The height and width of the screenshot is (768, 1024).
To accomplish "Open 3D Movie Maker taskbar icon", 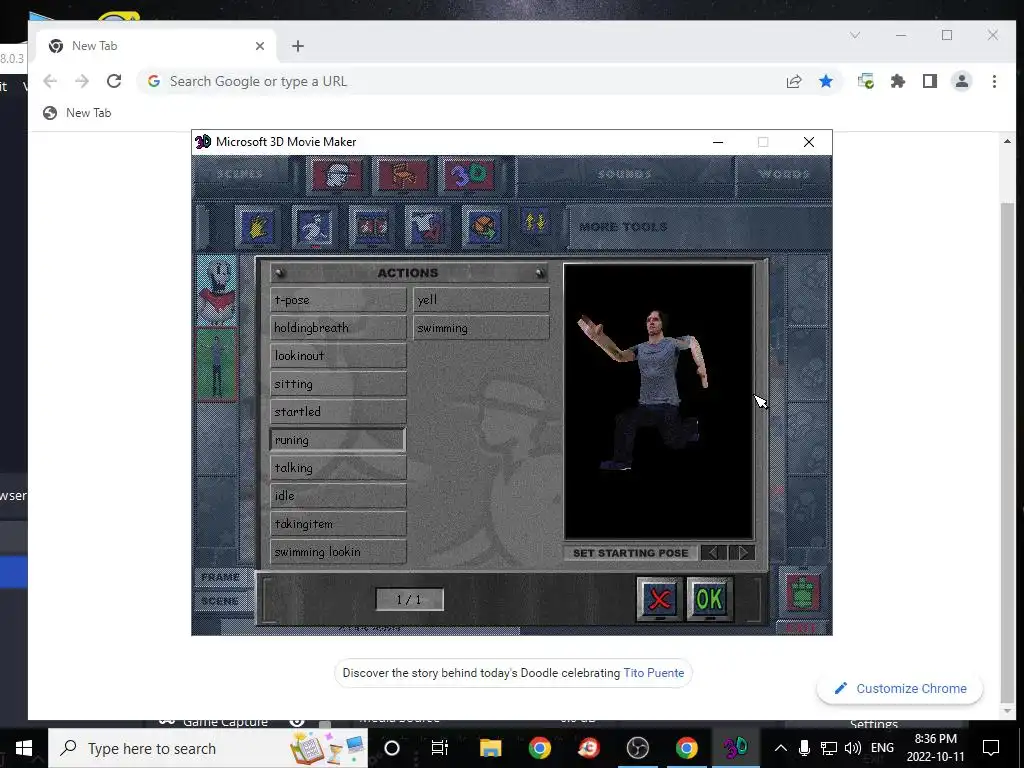I will (x=735, y=748).
